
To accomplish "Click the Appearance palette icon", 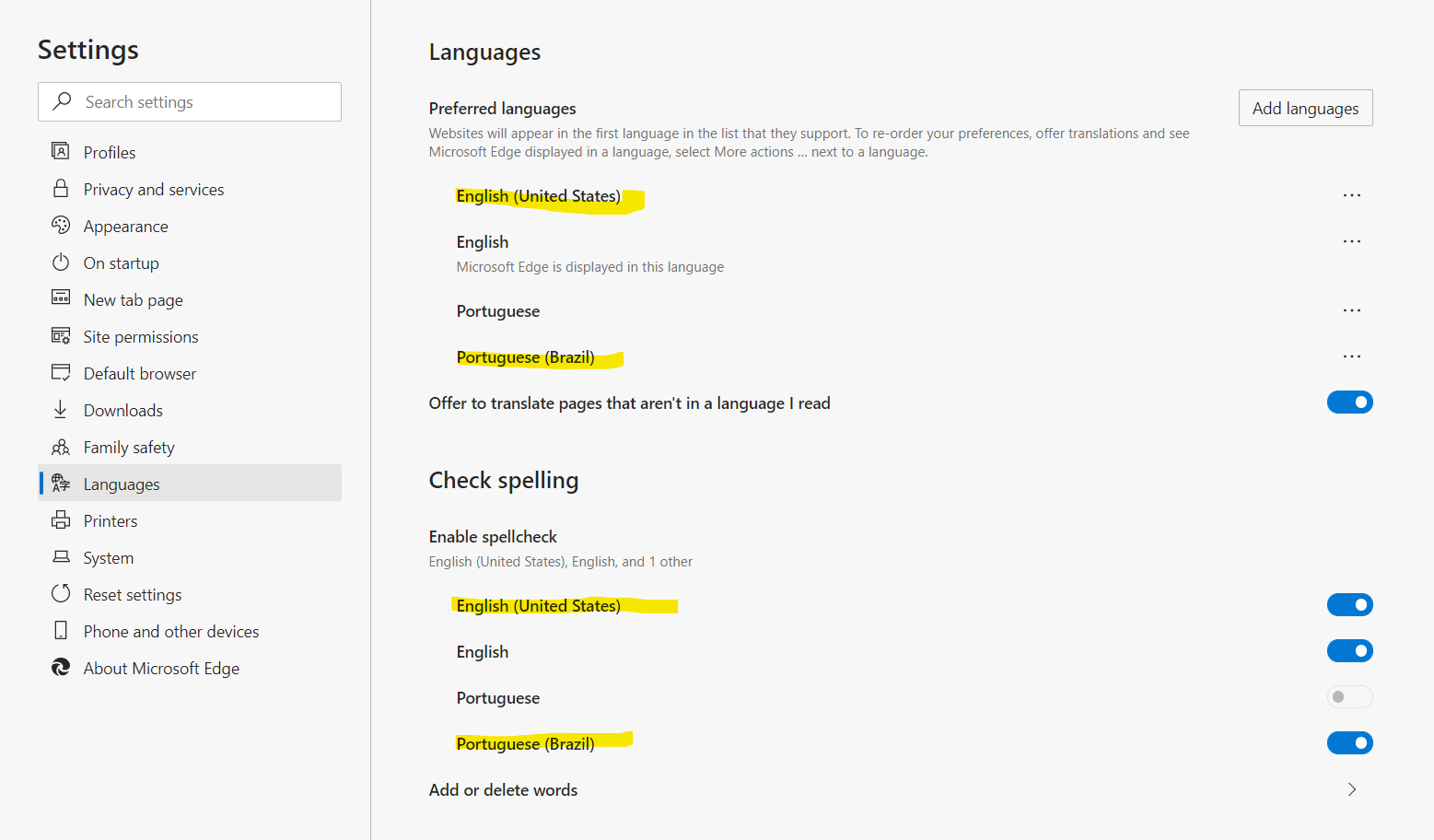I will (x=61, y=226).
